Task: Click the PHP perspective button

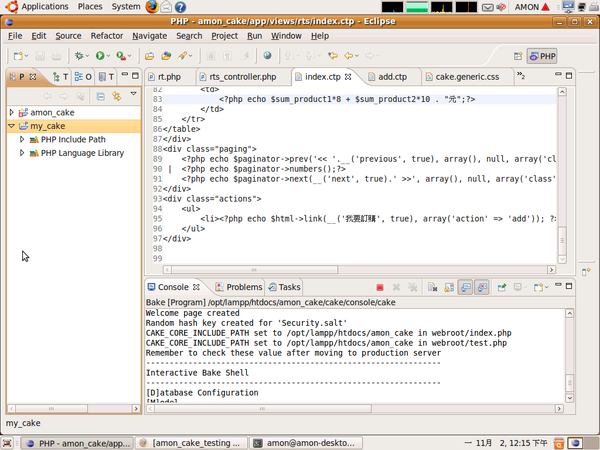Action: pyautogui.click(x=541, y=56)
